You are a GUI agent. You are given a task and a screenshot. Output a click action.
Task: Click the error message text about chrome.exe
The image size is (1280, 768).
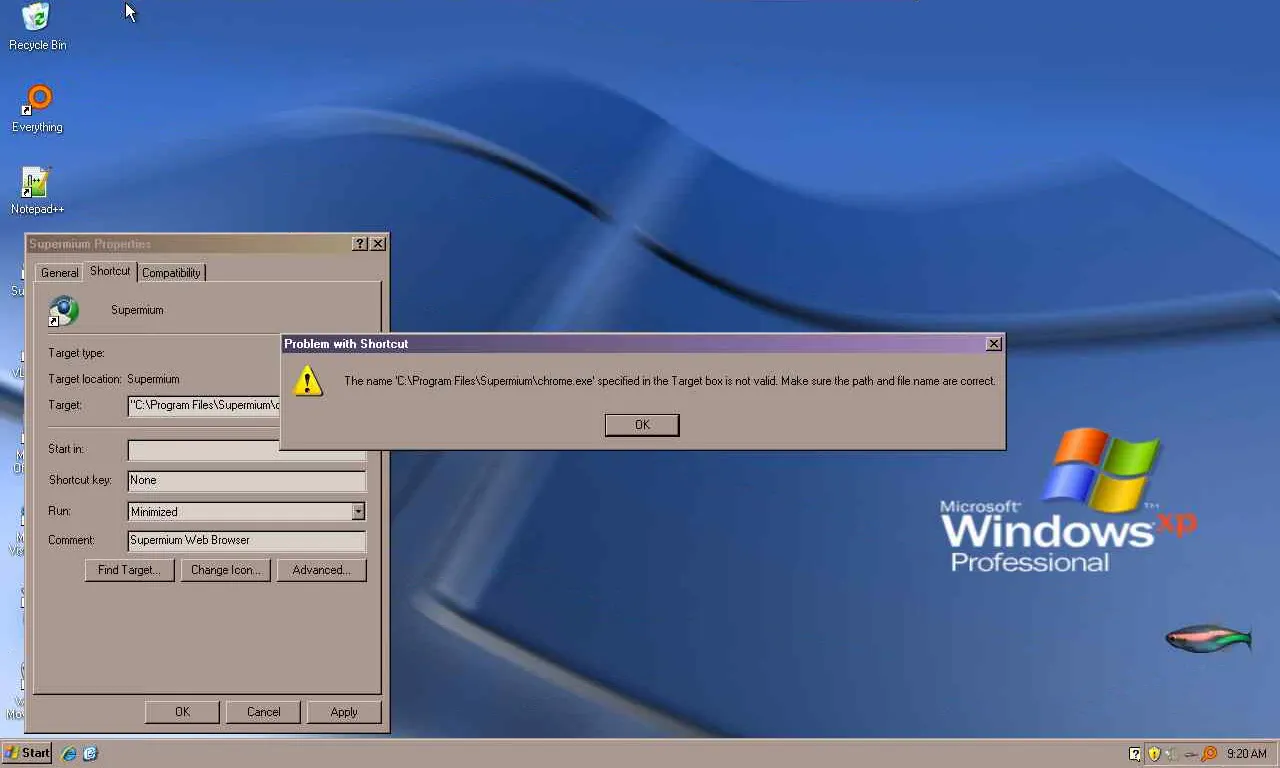click(x=670, y=381)
